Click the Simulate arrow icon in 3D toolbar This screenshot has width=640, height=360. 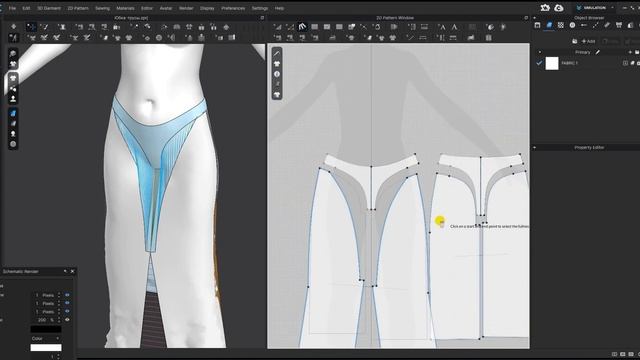[13, 27]
